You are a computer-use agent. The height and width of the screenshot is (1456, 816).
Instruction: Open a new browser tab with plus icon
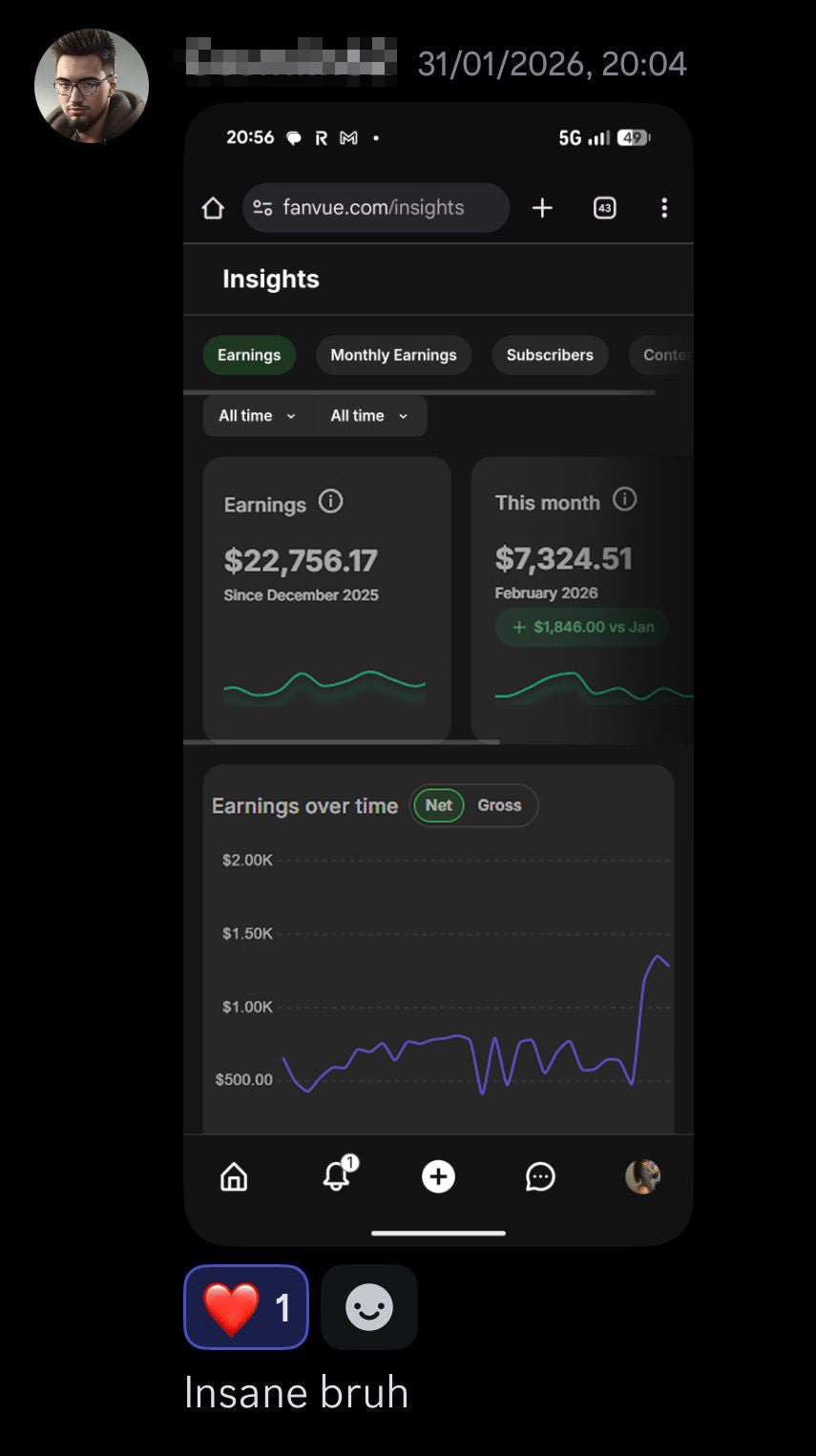542,208
